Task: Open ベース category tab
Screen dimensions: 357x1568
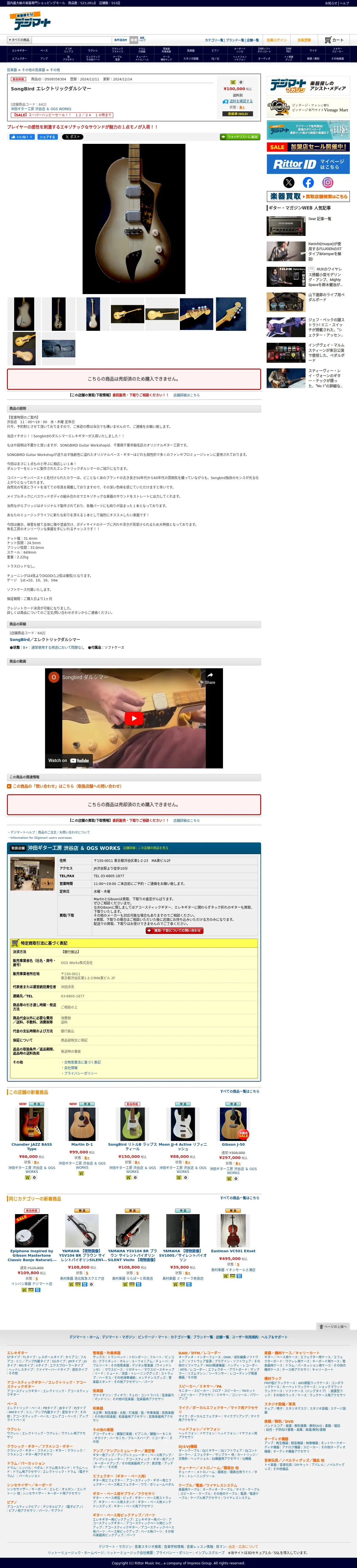Action: click(x=44, y=51)
